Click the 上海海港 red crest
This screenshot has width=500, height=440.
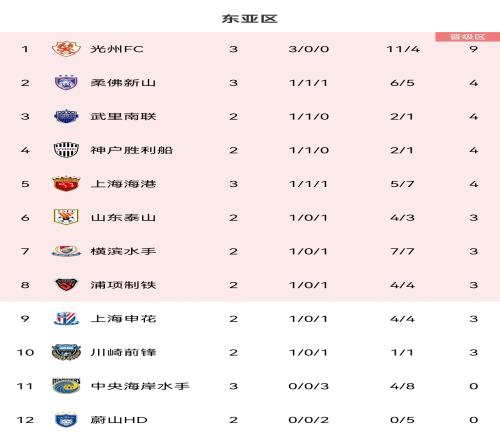pyautogui.click(x=66, y=184)
